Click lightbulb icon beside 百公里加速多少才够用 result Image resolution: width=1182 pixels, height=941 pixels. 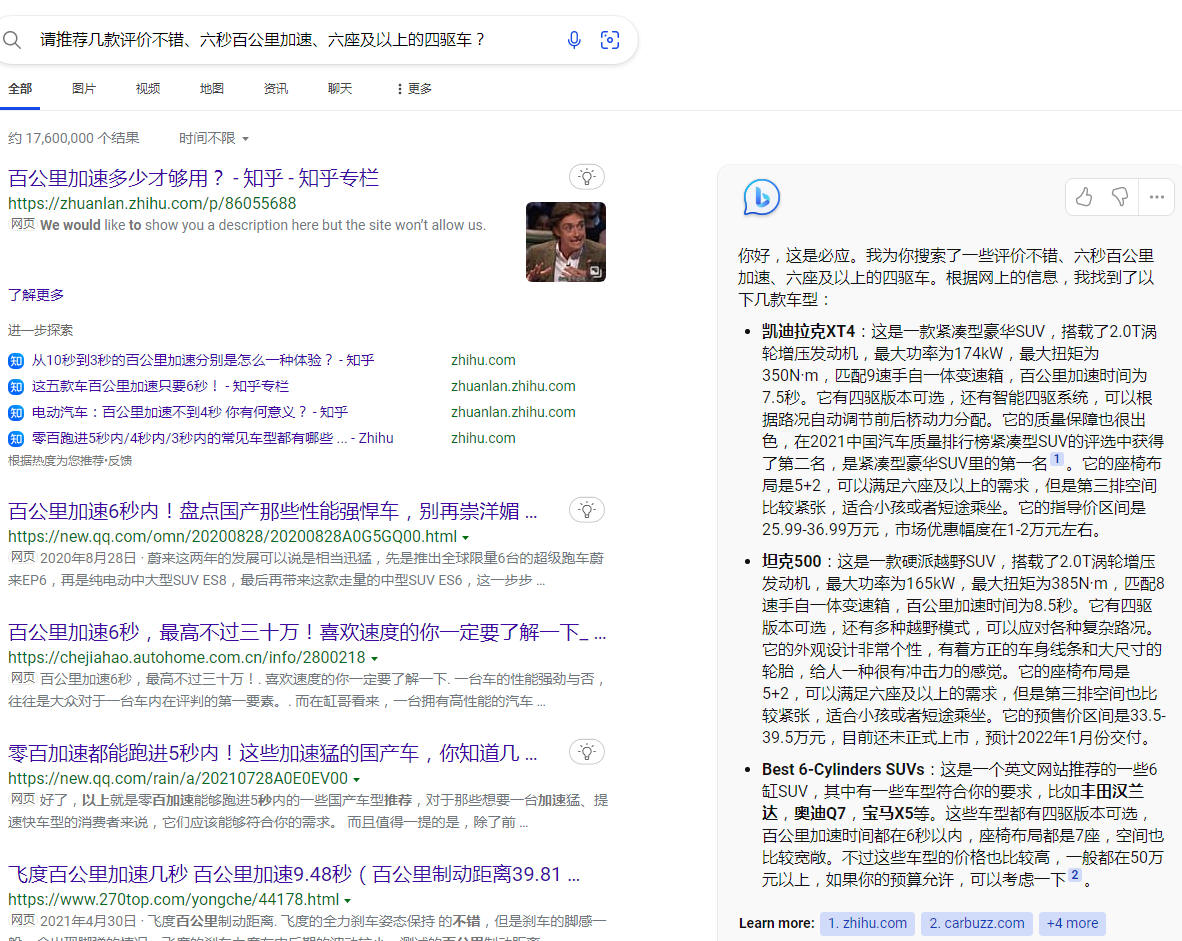(586, 177)
